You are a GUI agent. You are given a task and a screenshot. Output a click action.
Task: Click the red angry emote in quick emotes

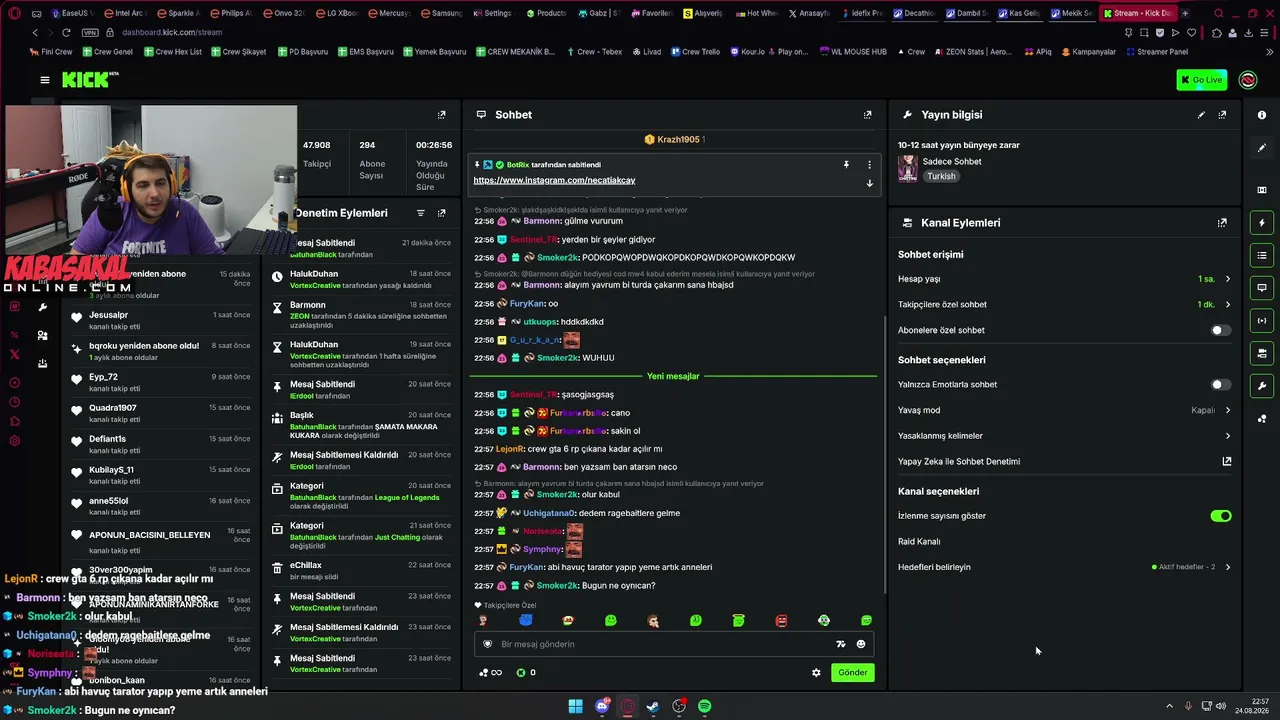pos(781,621)
